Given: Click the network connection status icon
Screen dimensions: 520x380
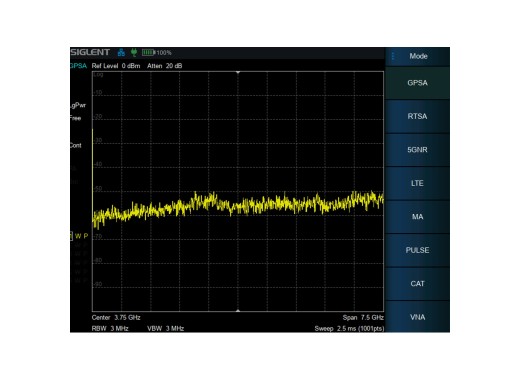Looking at the screenshot, I should pyautogui.click(x=121, y=53).
